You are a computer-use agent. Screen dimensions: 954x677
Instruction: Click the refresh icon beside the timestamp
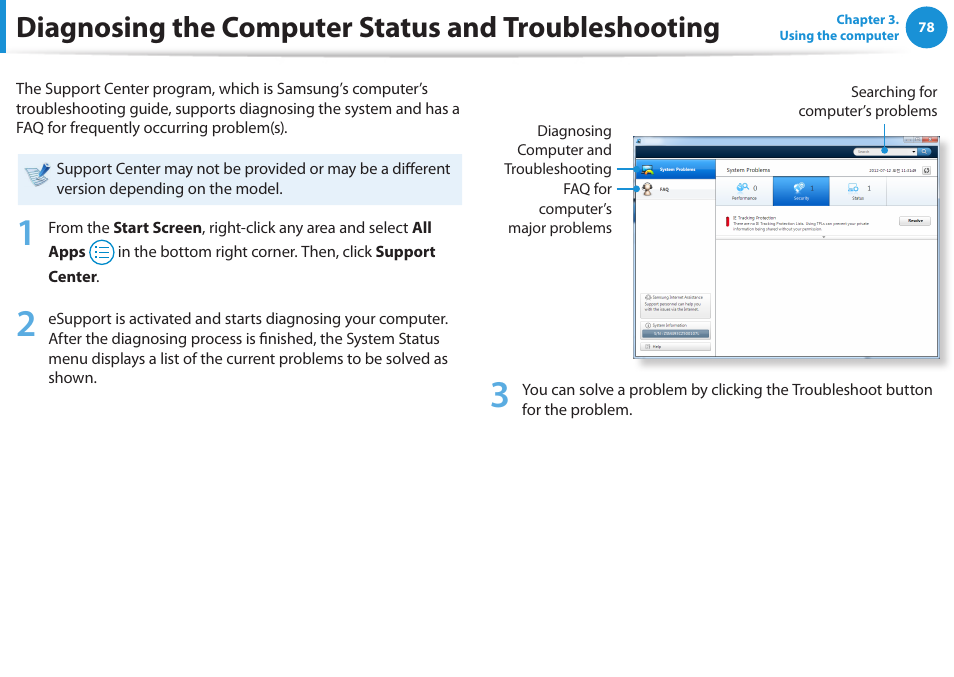click(927, 170)
